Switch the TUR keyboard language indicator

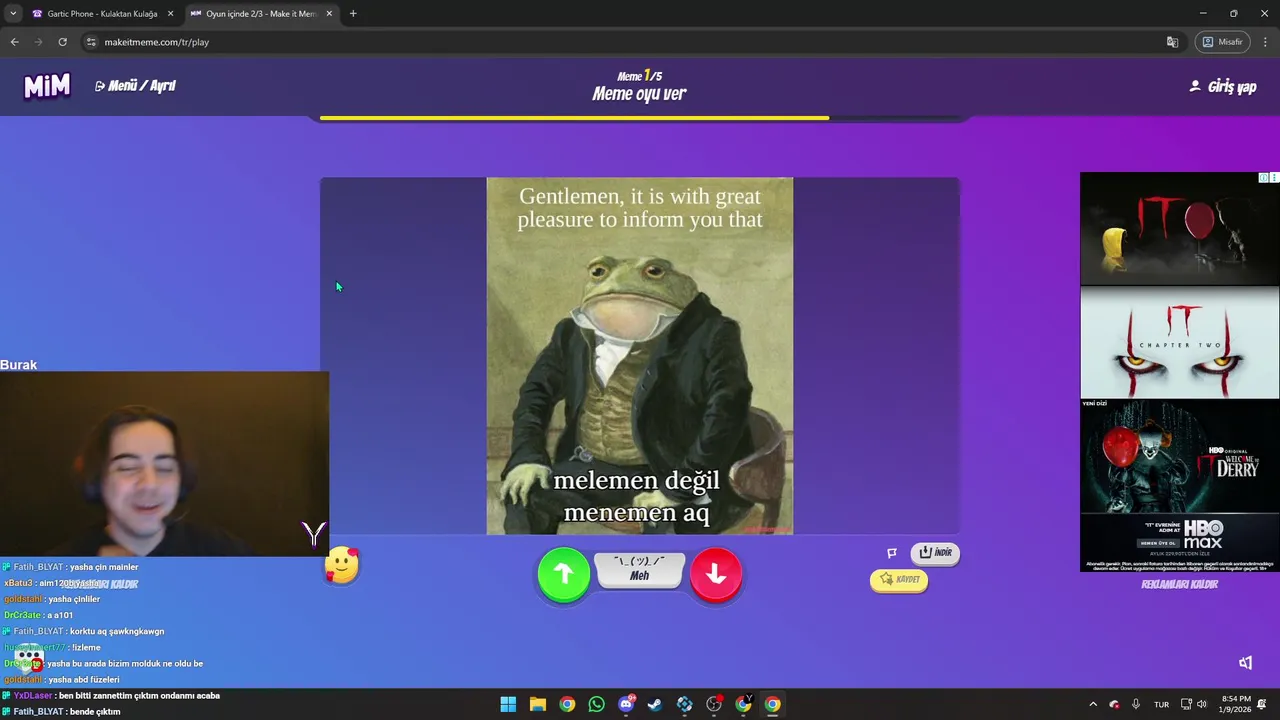[1161, 704]
